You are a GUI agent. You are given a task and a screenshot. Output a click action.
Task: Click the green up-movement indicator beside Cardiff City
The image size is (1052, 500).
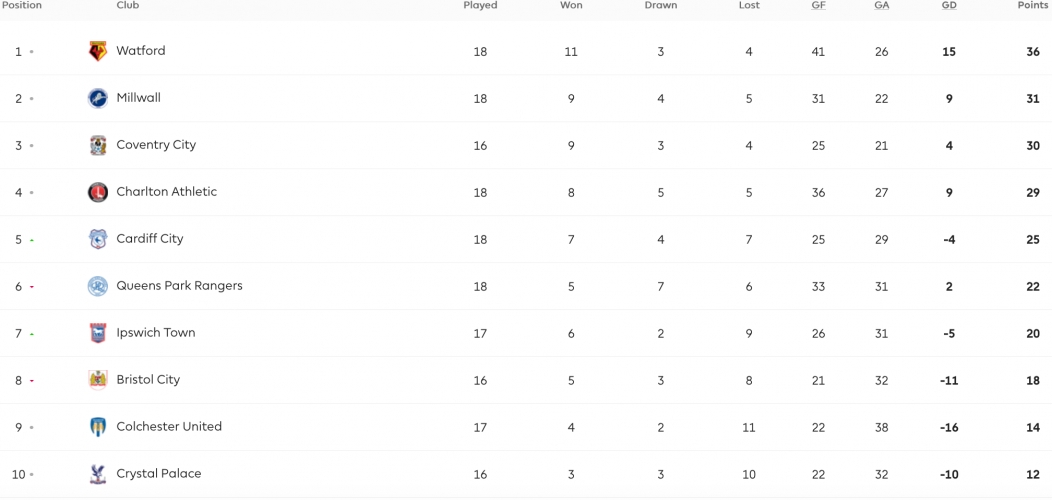click(32, 240)
